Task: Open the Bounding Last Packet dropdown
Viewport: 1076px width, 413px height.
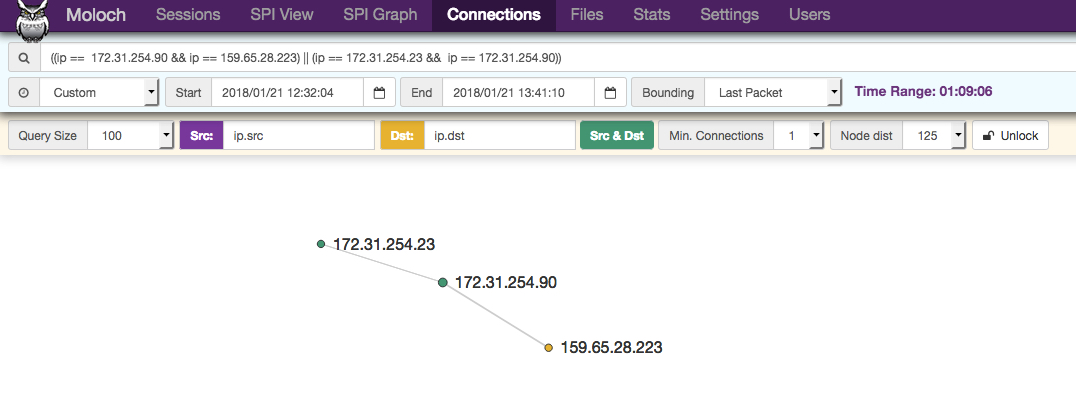Action: 773,93
